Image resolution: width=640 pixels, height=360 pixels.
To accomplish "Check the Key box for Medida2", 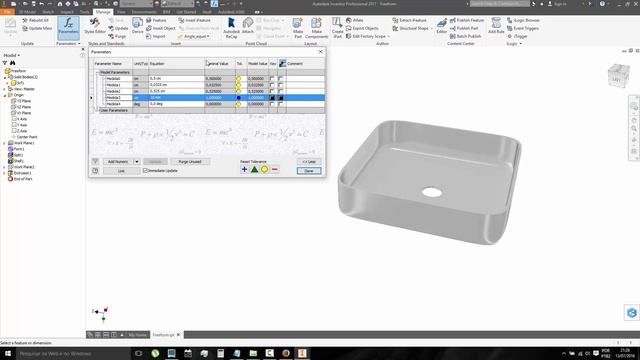I will [272, 91].
